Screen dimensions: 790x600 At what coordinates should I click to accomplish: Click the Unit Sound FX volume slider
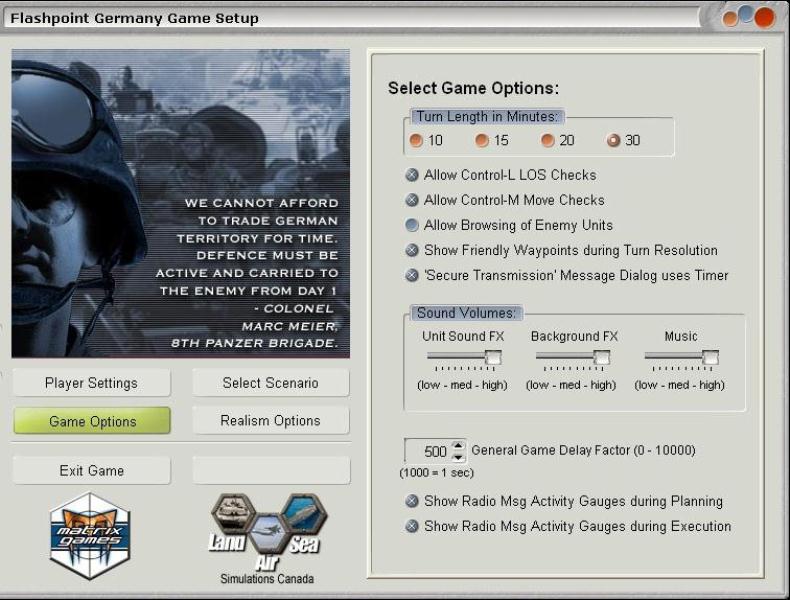click(x=463, y=357)
